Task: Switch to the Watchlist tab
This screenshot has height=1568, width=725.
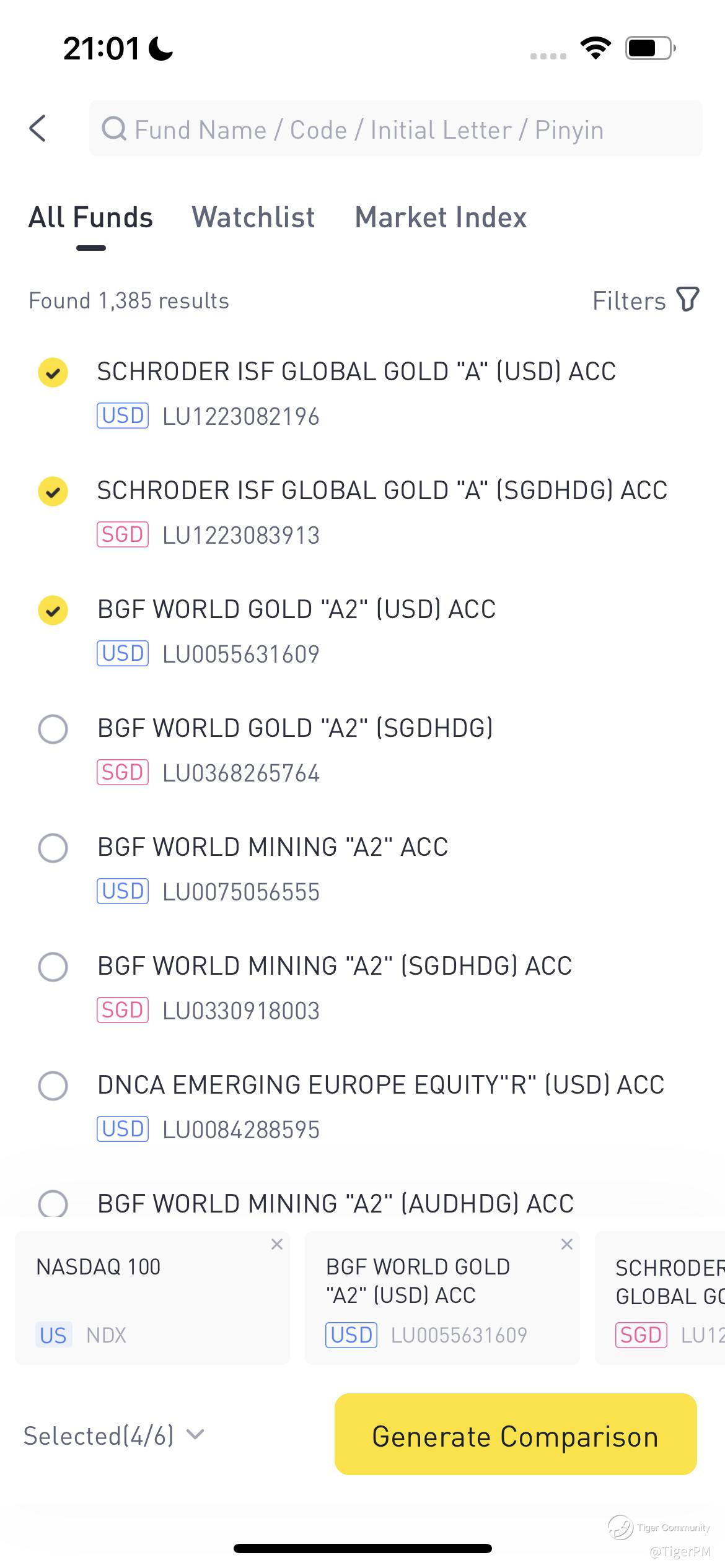Action: click(253, 217)
